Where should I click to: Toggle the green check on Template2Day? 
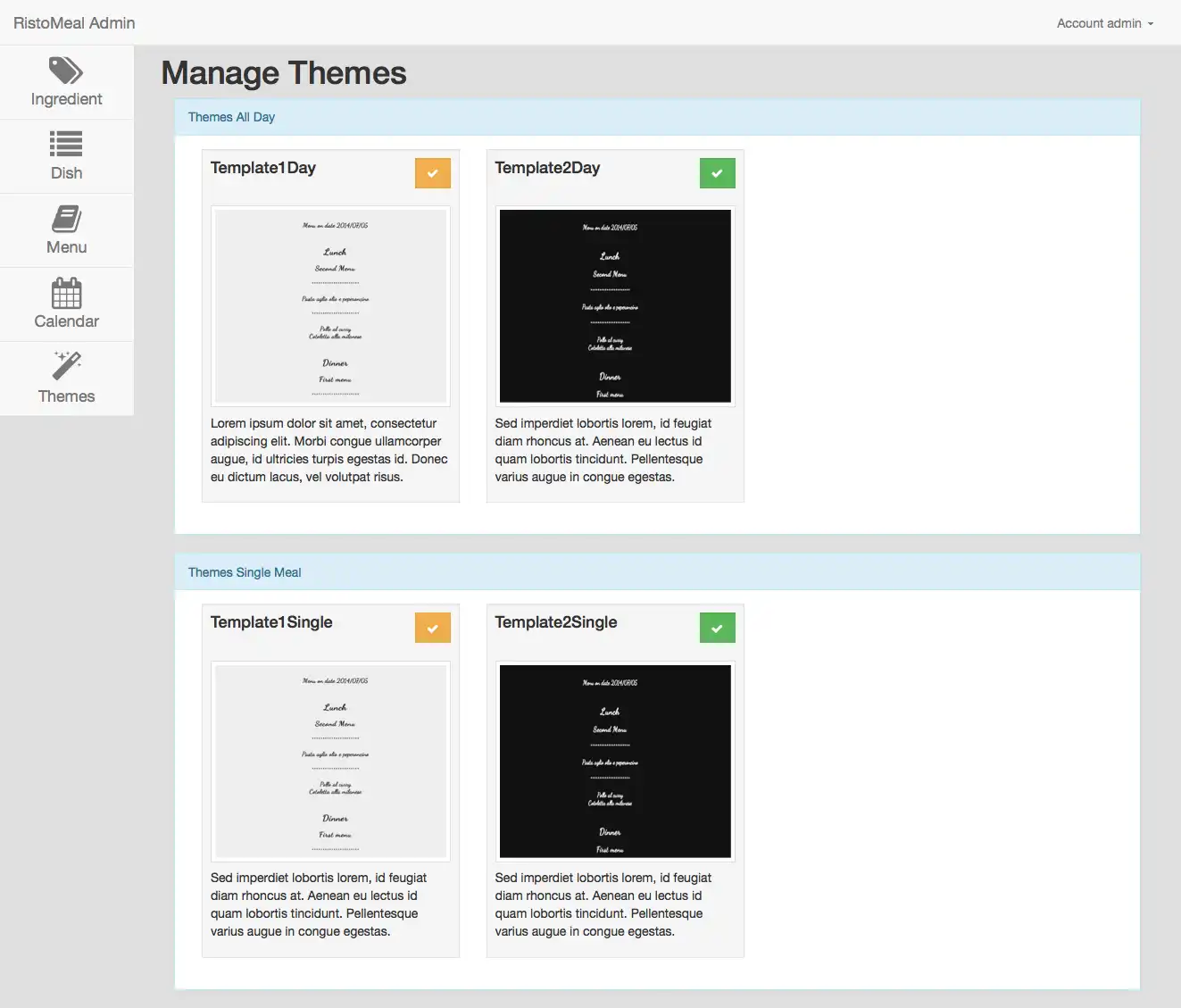pos(718,173)
